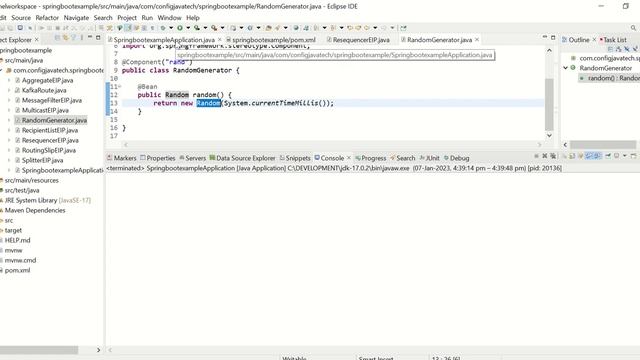Select RecipientListEIP.java in Project Explorer
This screenshot has height=360, width=640.
pos(50,130)
